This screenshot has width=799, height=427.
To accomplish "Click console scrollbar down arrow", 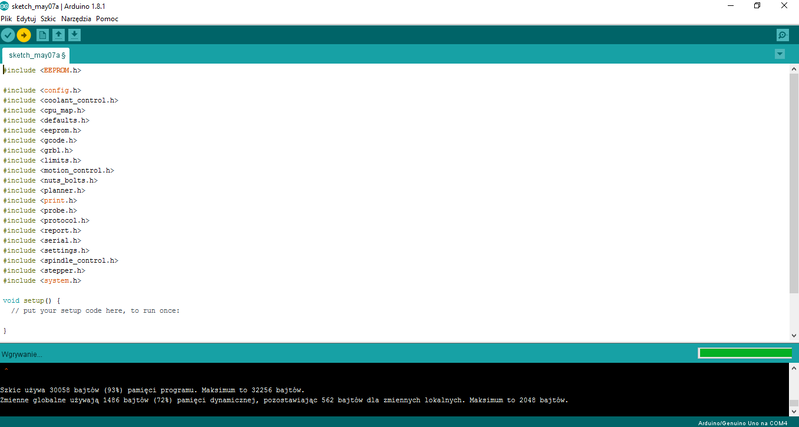I will point(794,411).
